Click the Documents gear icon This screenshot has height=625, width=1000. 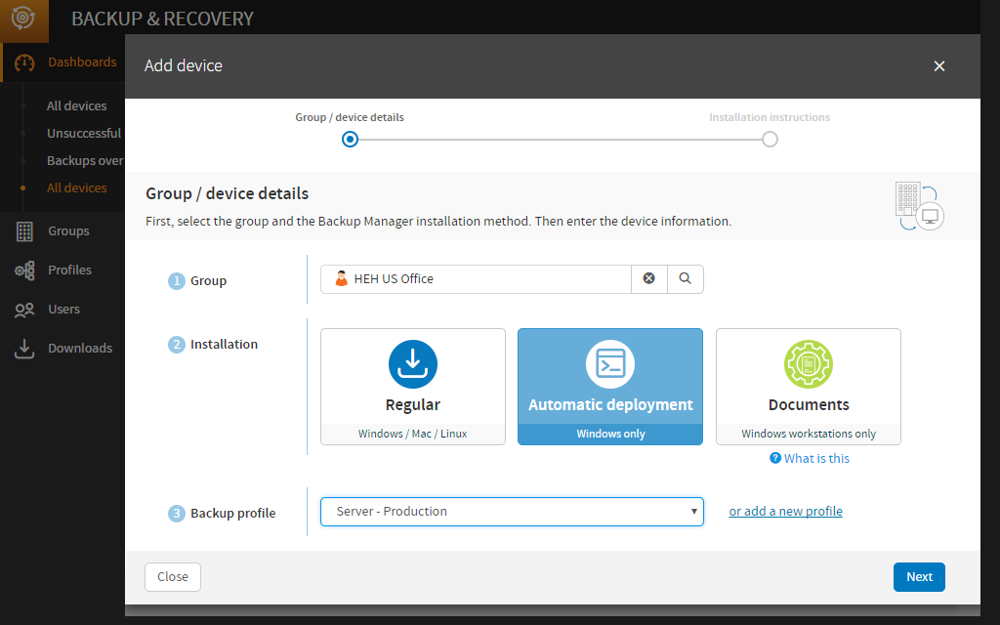point(808,364)
